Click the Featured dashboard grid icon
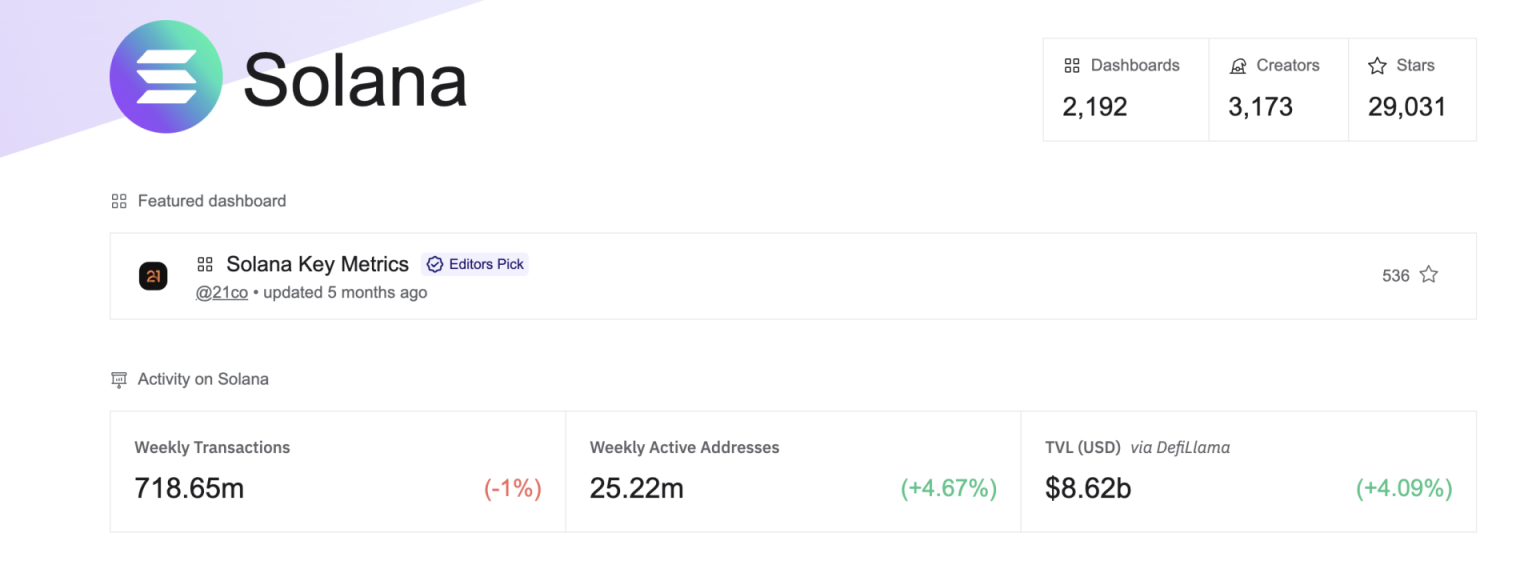The height and width of the screenshot is (561, 1536). pyautogui.click(x=119, y=201)
